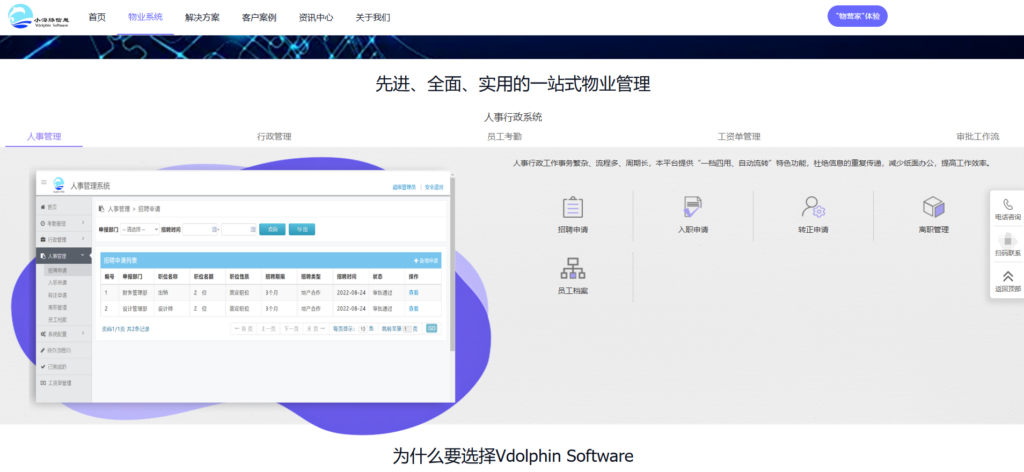Viewport: 1024px width, 472px height.
Task: Click the 招聘申请列表 table header in preview
Action: point(270,261)
